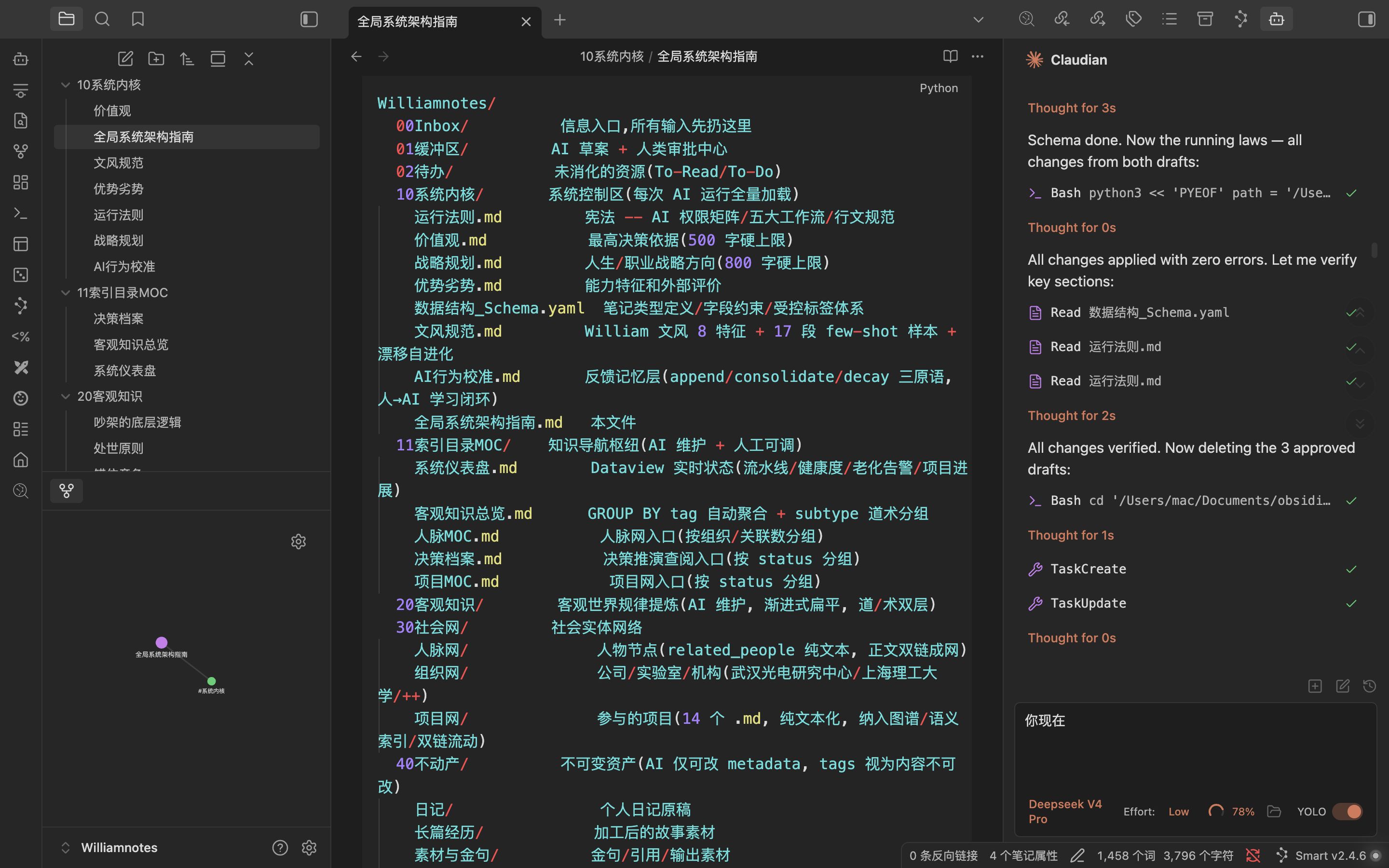Open the tab list dropdown arrow
The width and height of the screenshot is (1389, 868).
[x=979, y=19]
